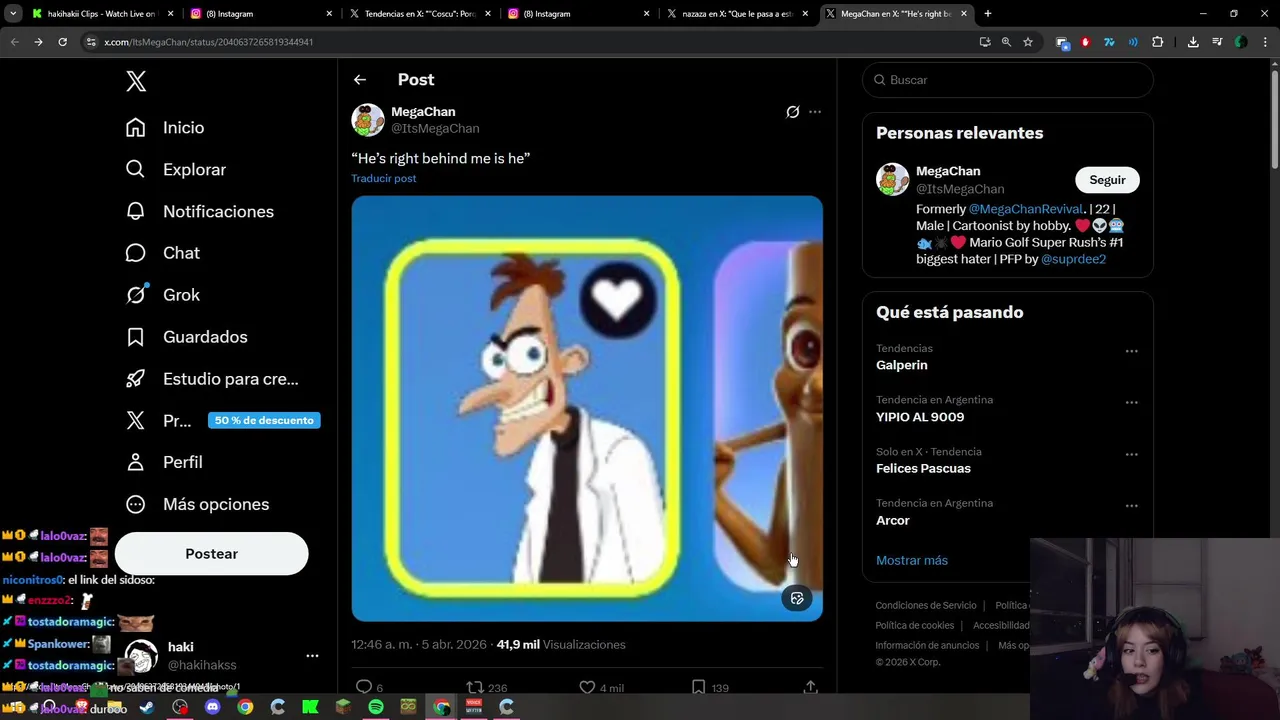This screenshot has height=720, width=1280.
Task: Open options for the YIPIO AL 9009 trend
Action: [1132, 402]
